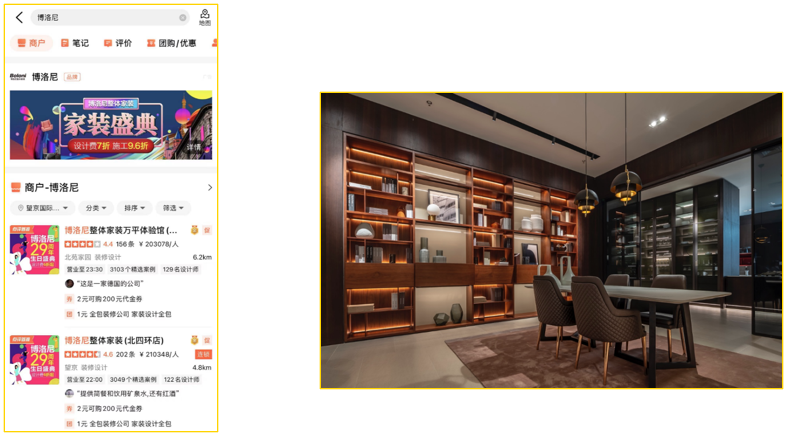Open the 家装盛典 promotional banner

111,125
